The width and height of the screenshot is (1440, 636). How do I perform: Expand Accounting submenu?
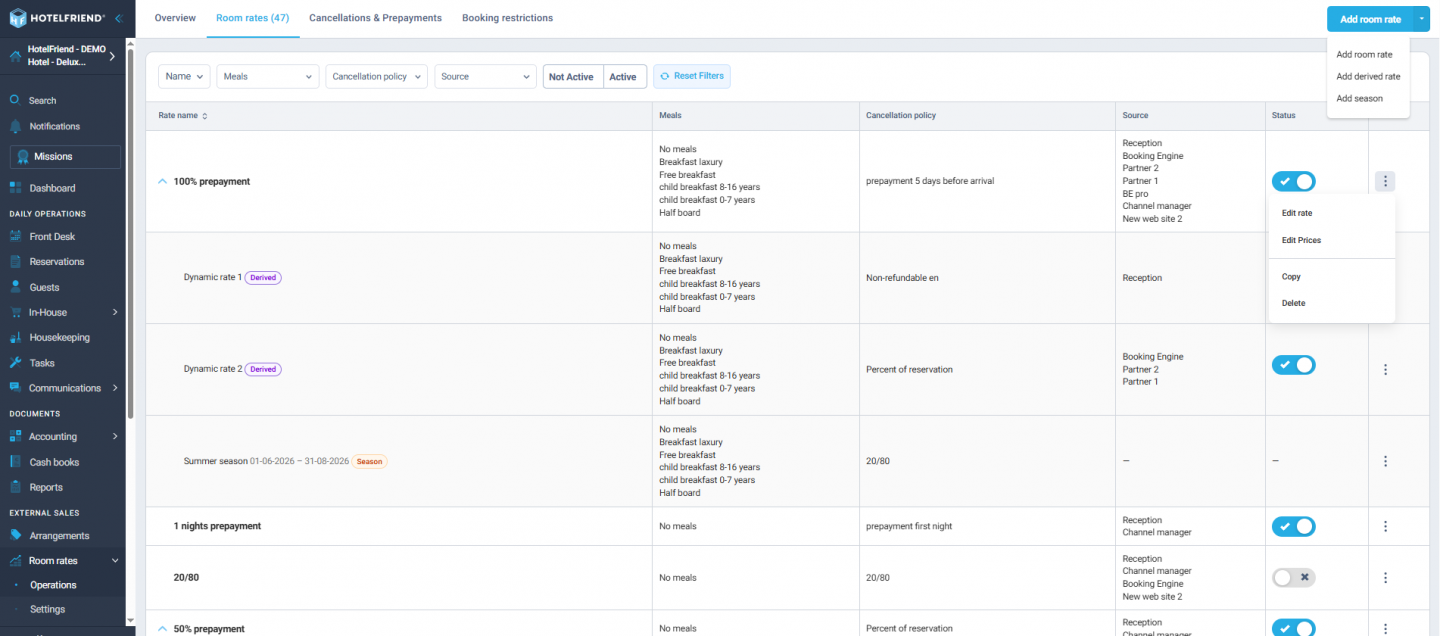[115, 437]
